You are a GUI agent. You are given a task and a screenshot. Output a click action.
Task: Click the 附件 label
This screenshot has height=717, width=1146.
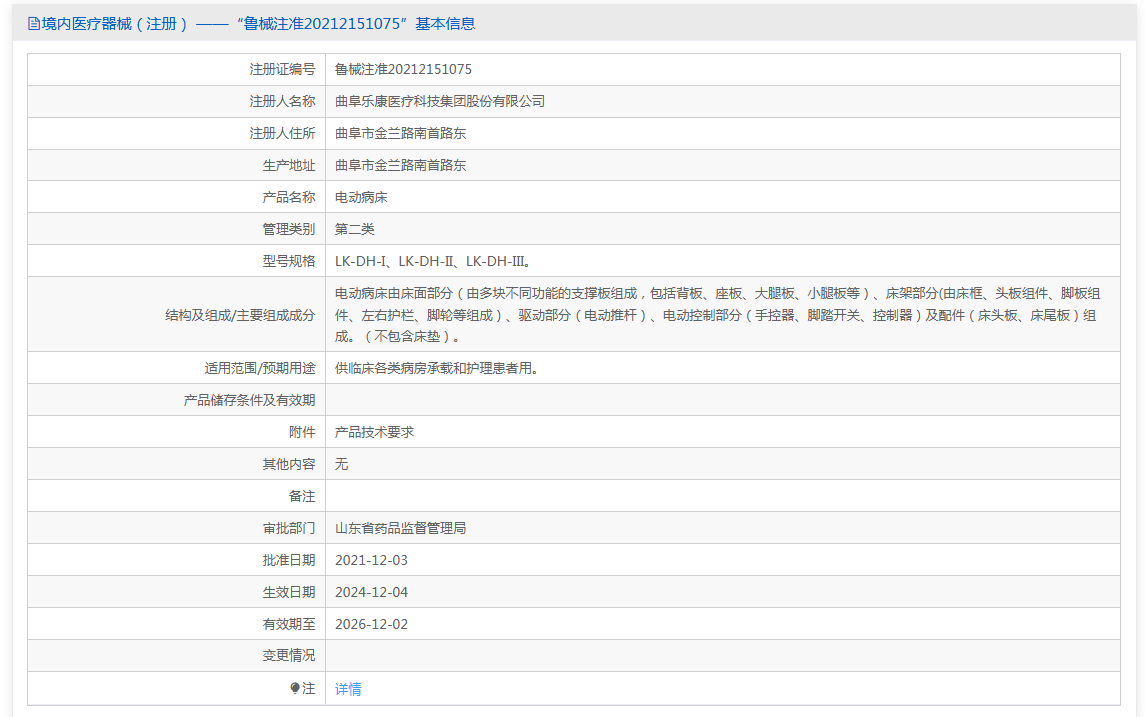click(302, 433)
